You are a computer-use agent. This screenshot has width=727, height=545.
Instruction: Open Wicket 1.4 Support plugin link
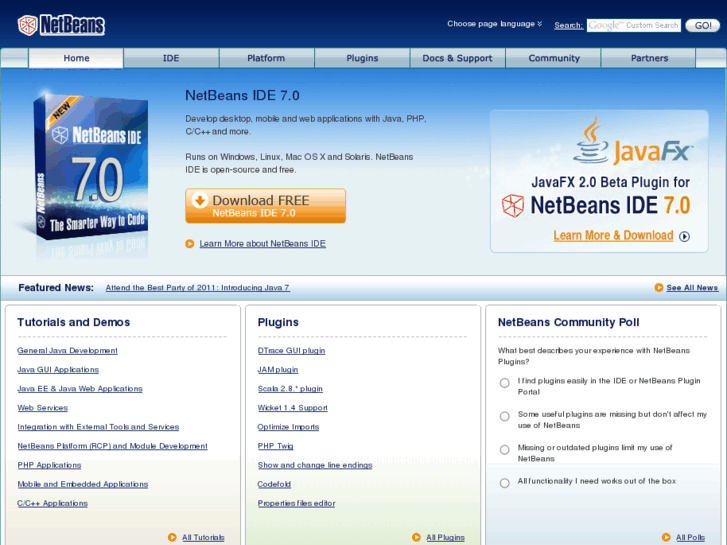coord(293,408)
